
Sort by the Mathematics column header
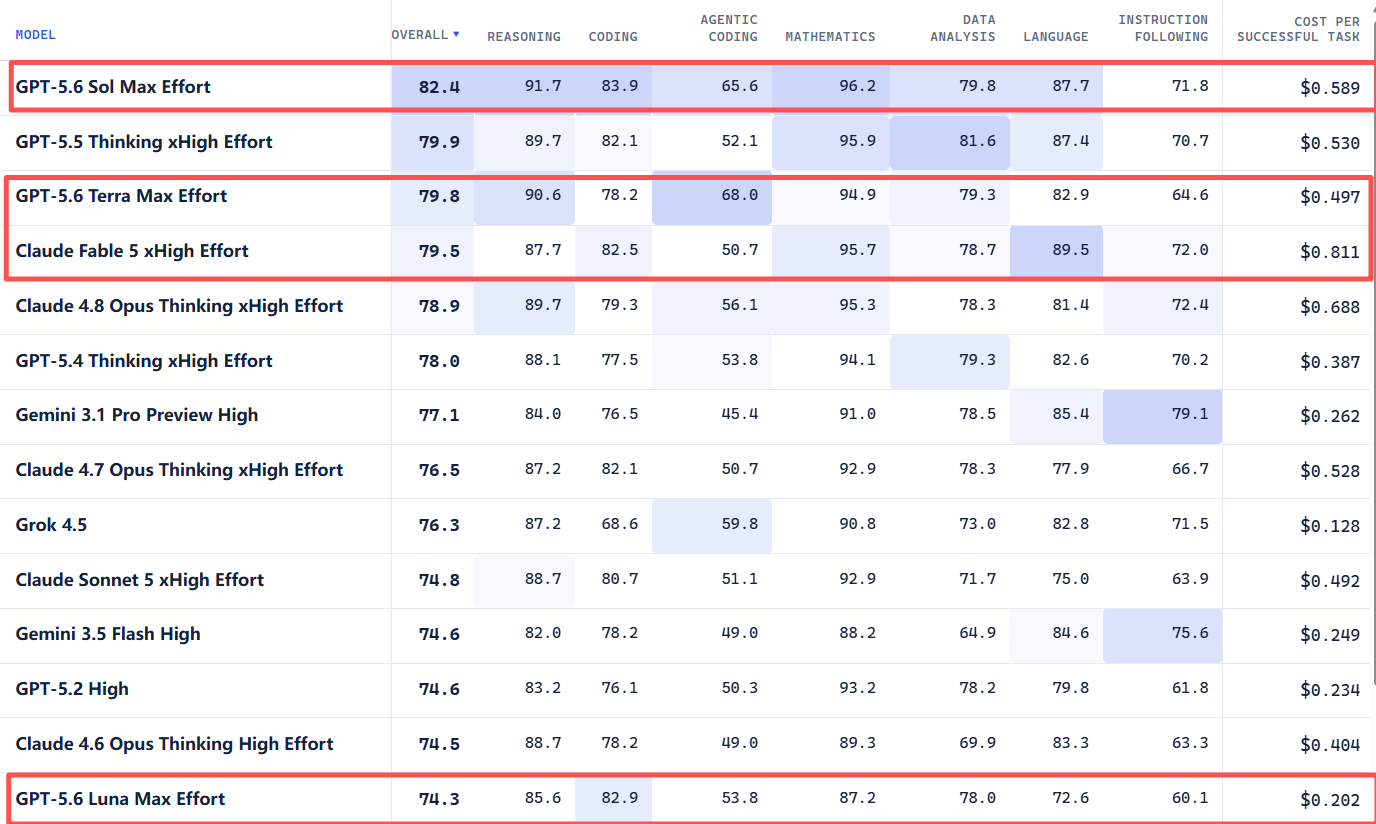pyautogui.click(x=830, y=37)
